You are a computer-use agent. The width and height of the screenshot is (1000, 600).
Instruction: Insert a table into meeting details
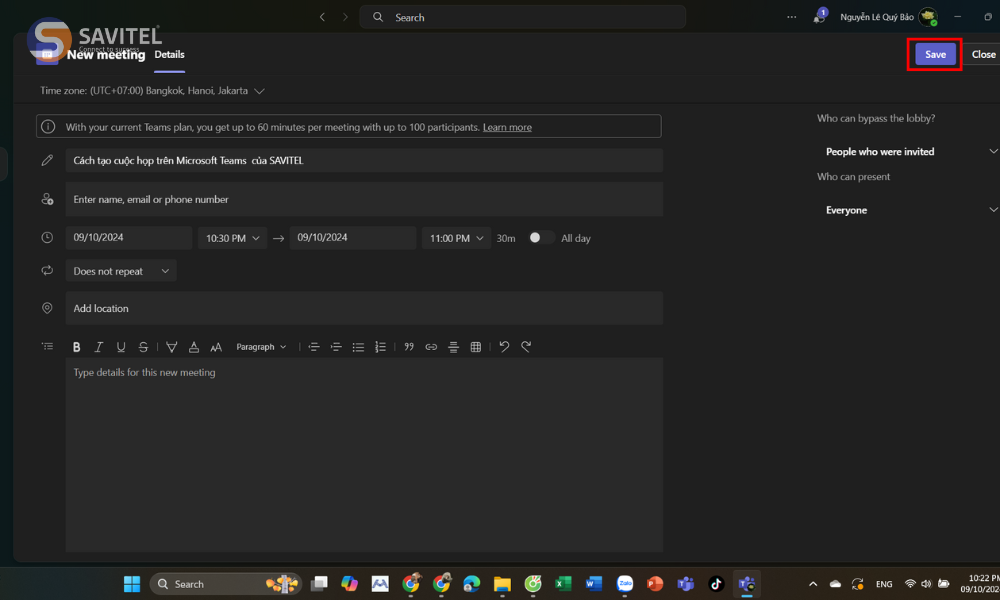pyautogui.click(x=476, y=347)
